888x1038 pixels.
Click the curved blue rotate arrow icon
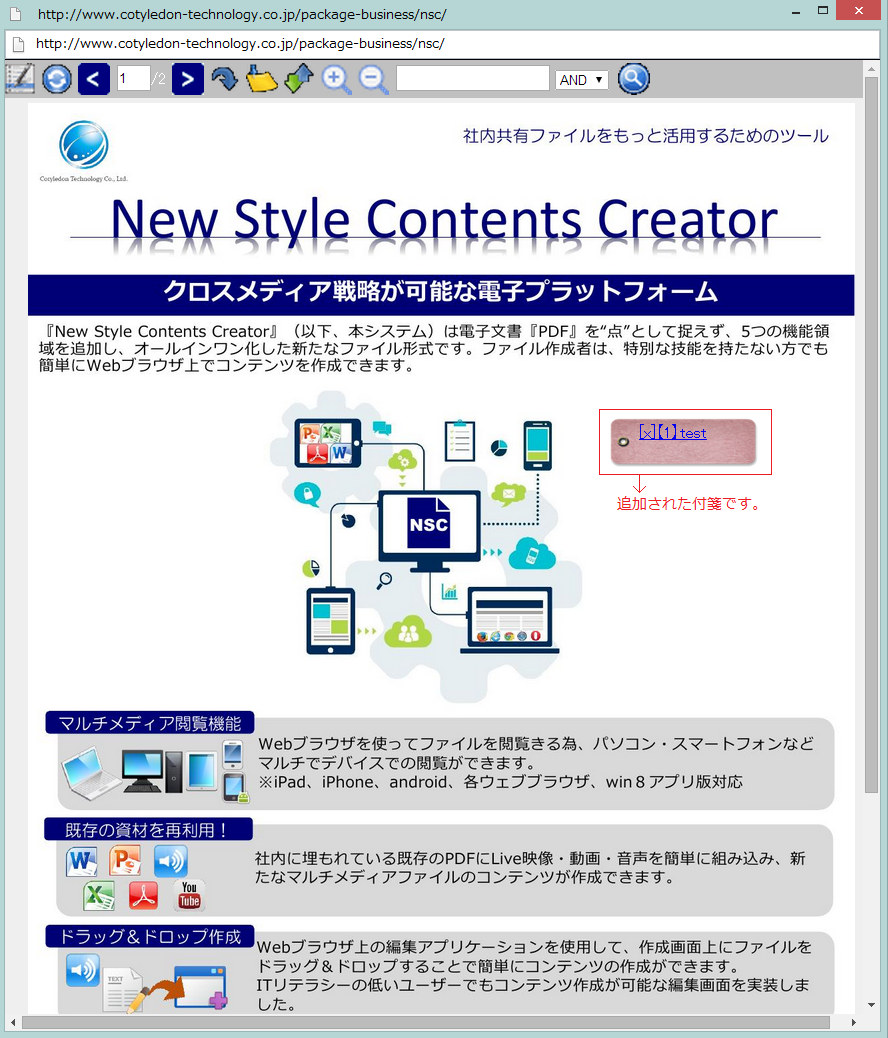pyautogui.click(x=224, y=79)
